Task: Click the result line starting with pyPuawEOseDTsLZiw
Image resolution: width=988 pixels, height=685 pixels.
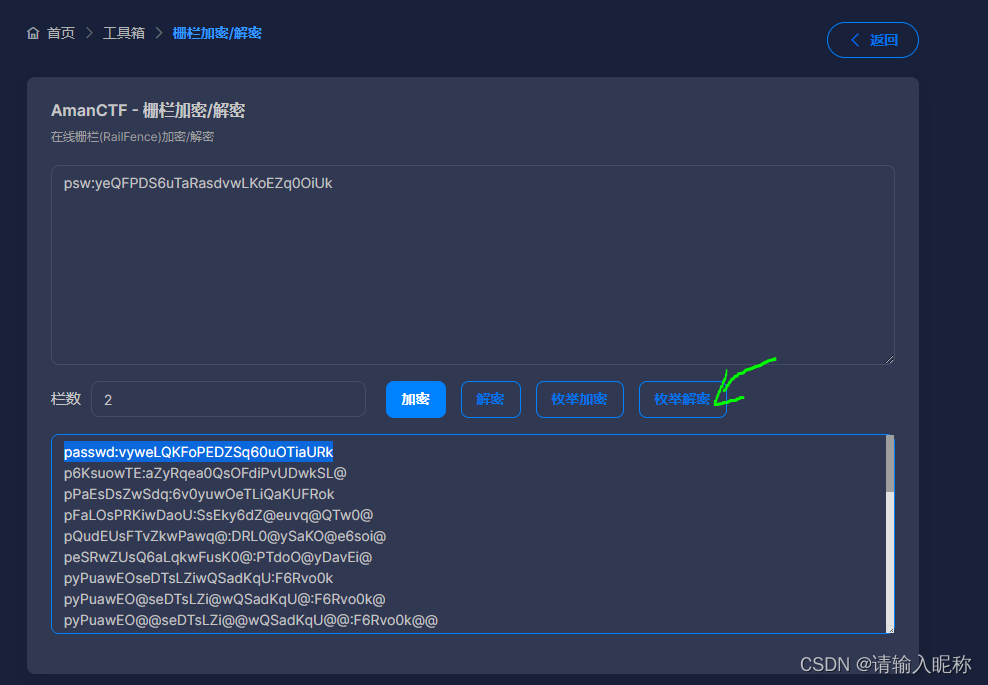Action: (x=200, y=578)
